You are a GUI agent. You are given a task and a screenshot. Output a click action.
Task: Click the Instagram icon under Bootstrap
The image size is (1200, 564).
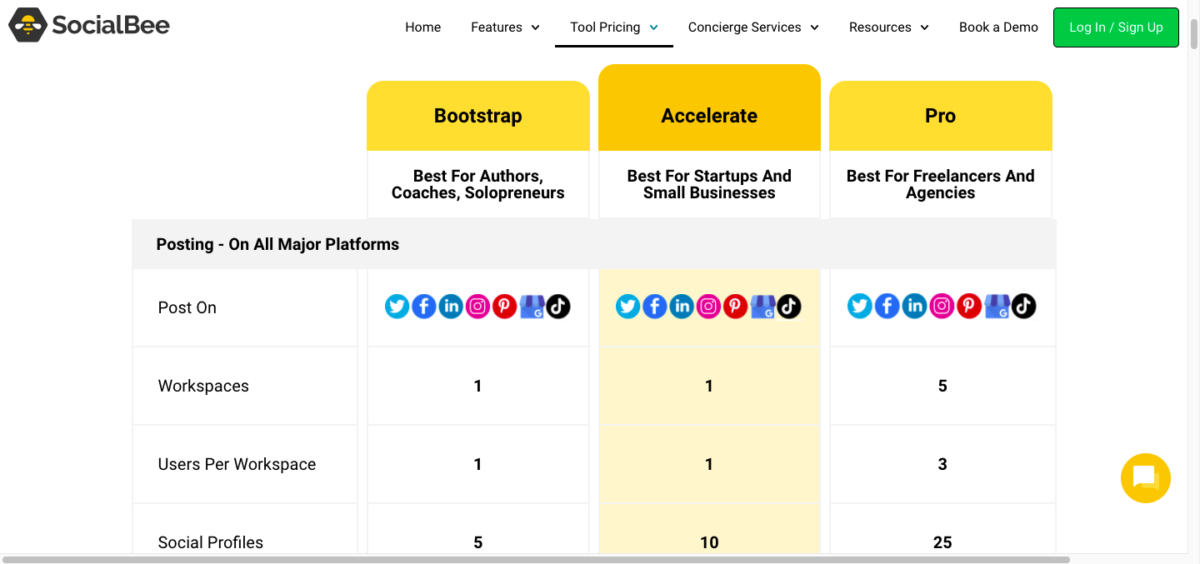click(478, 306)
